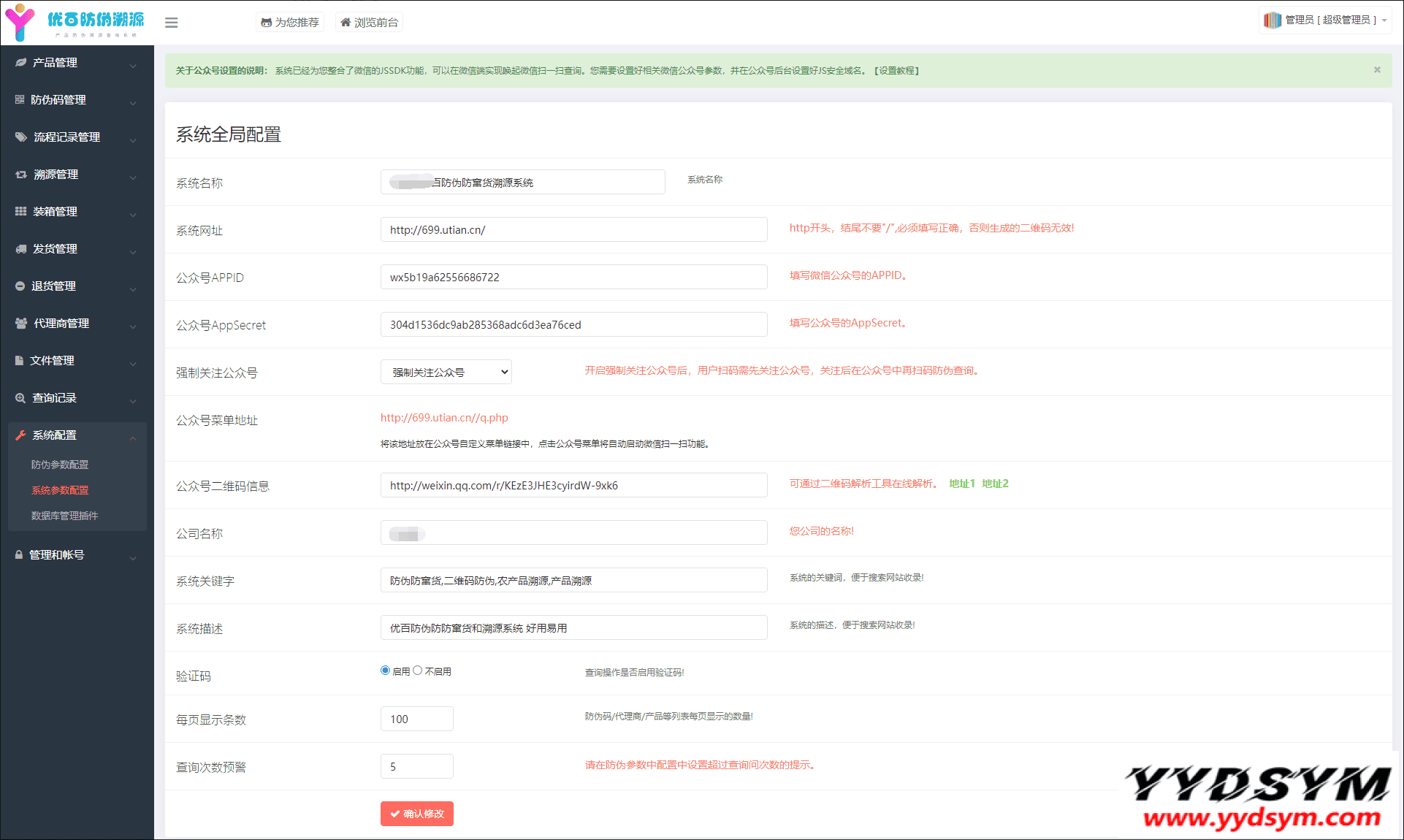
Task: Open the 管理员 account dropdown
Action: point(1325,20)
